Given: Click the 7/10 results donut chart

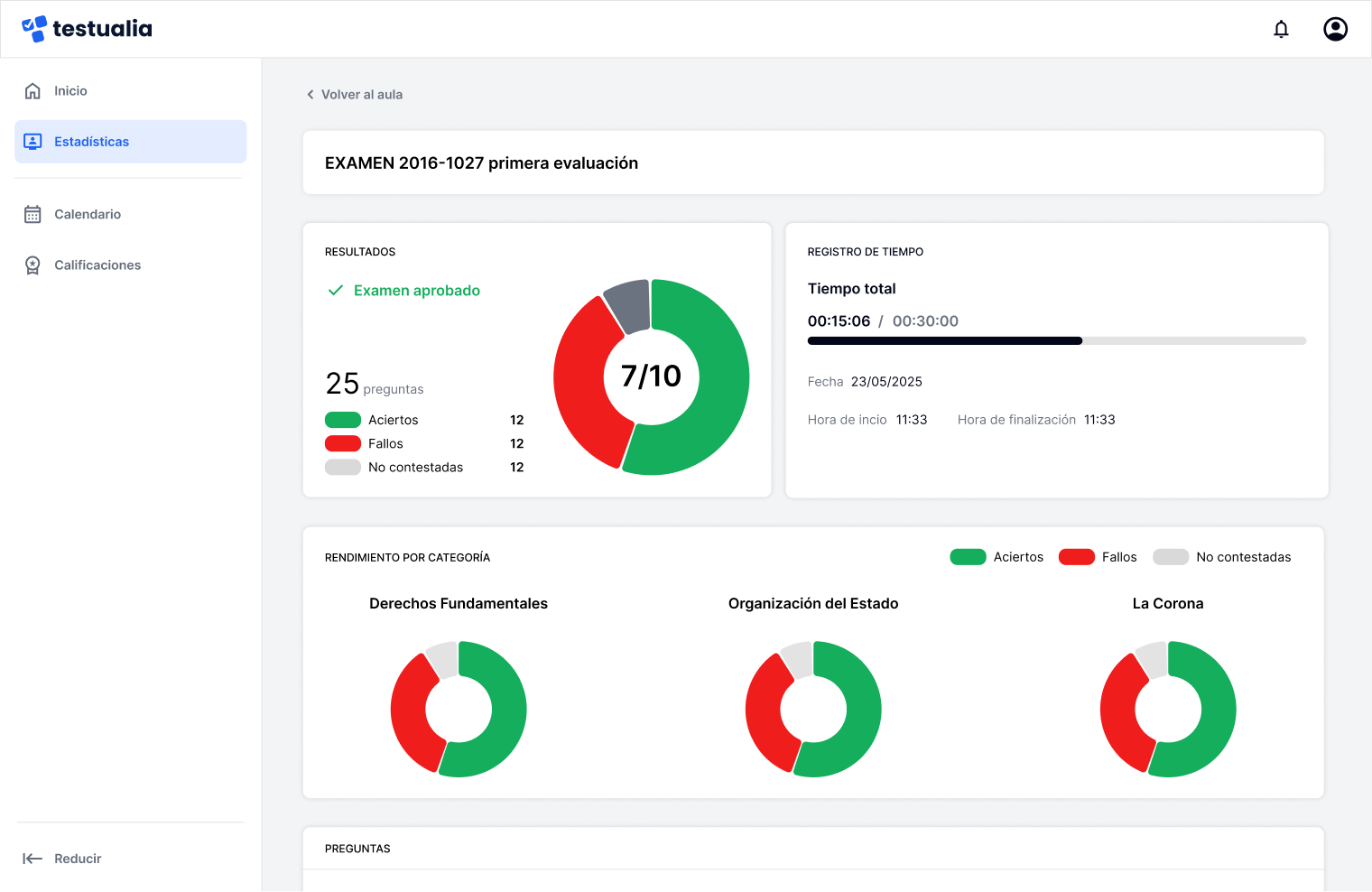Looking at the screenshot, I should point(650,376).
